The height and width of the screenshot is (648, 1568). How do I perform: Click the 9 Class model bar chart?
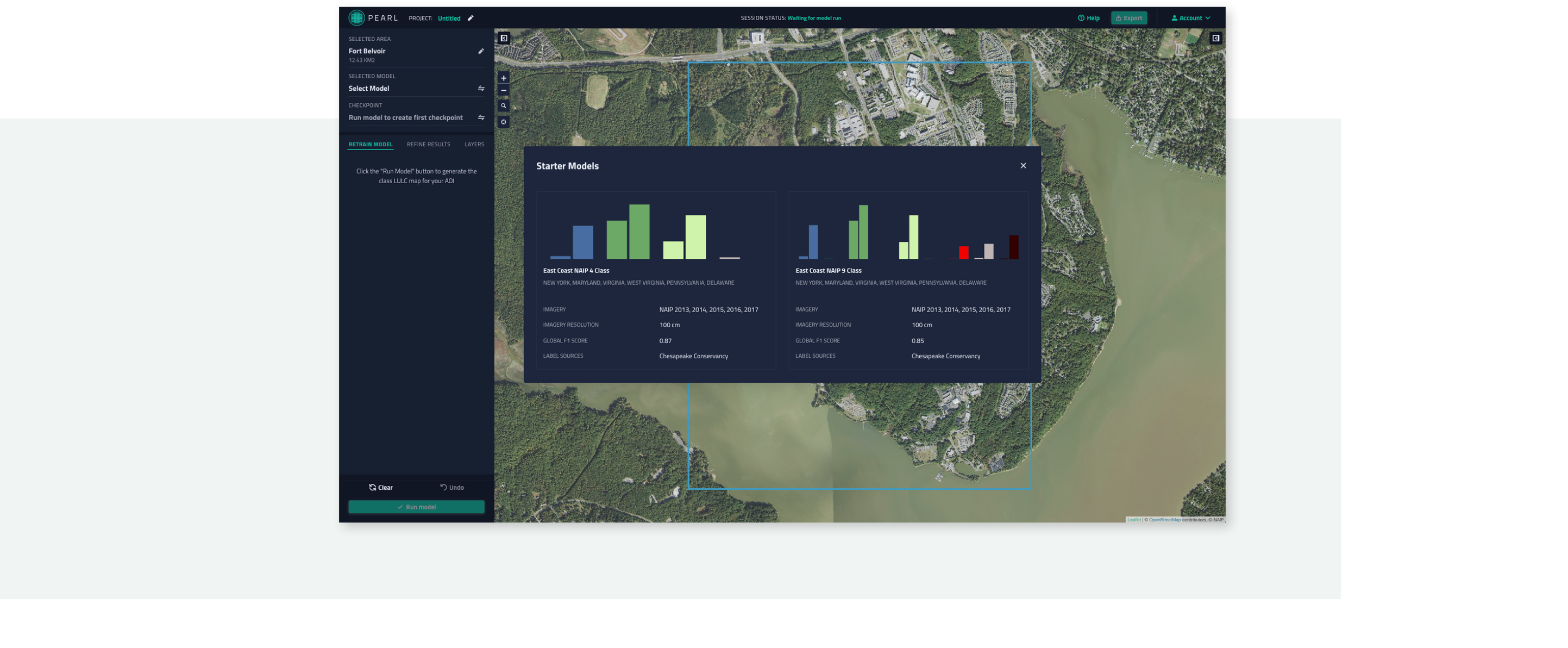(x=908, y=232)
